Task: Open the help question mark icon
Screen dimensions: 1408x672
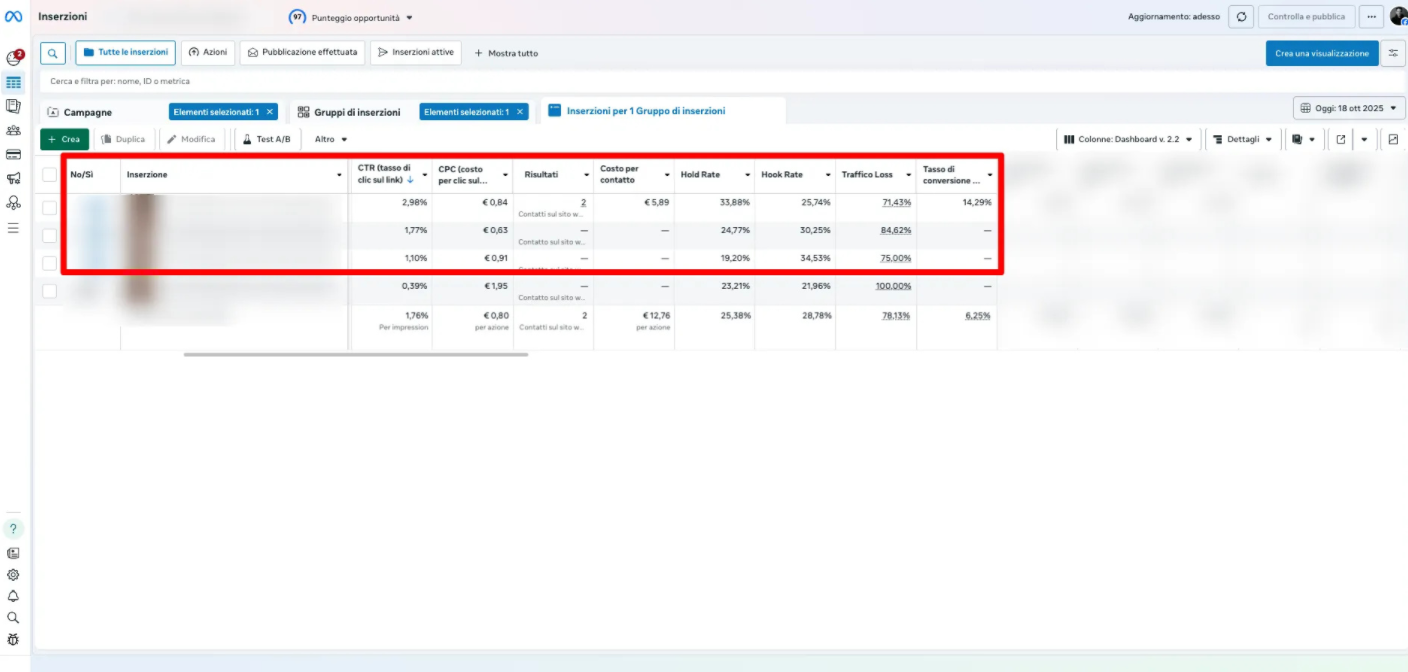Action: pyautogui.click(x=13, y=529)
